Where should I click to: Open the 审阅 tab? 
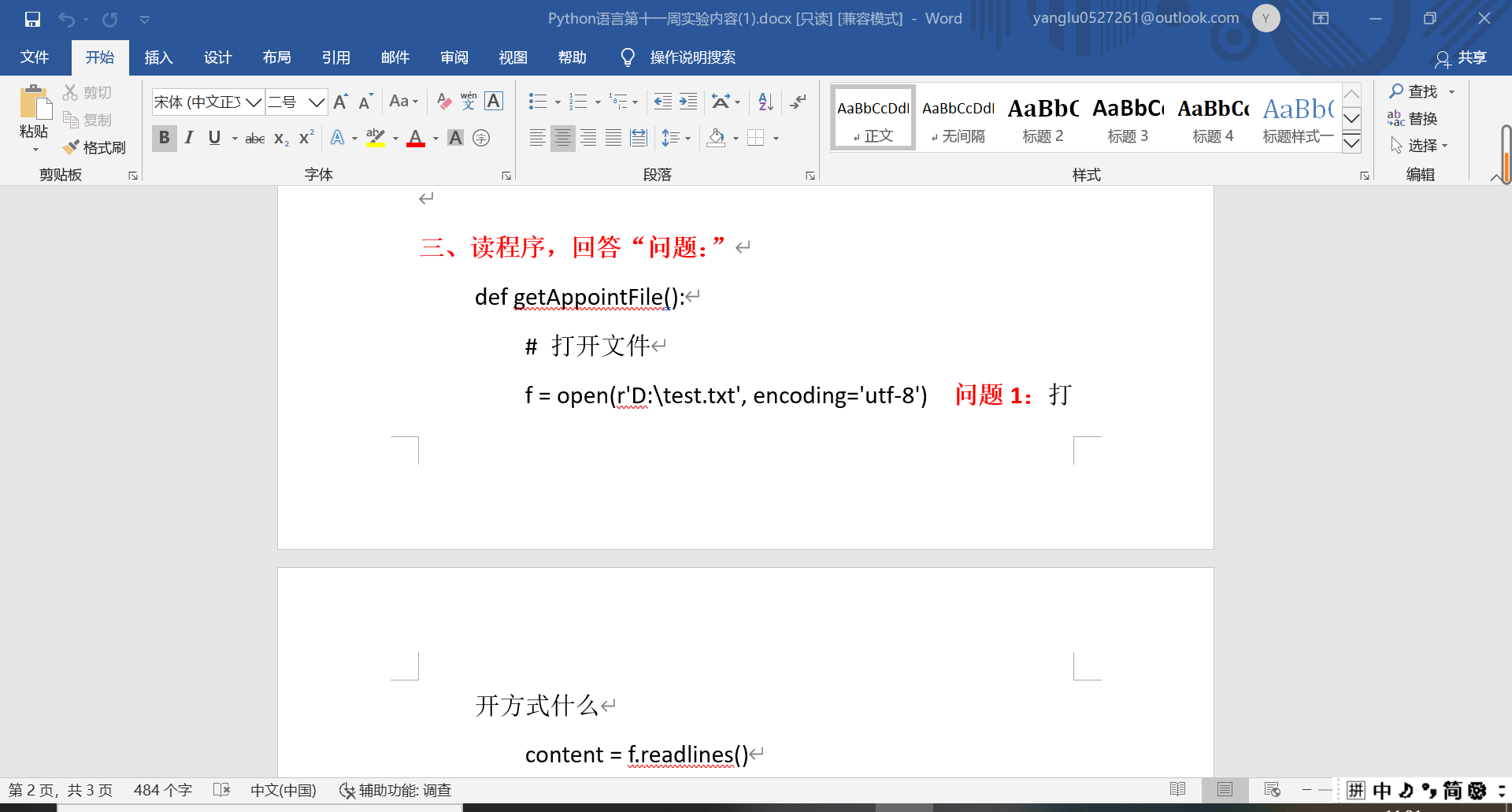pos(454,57)
